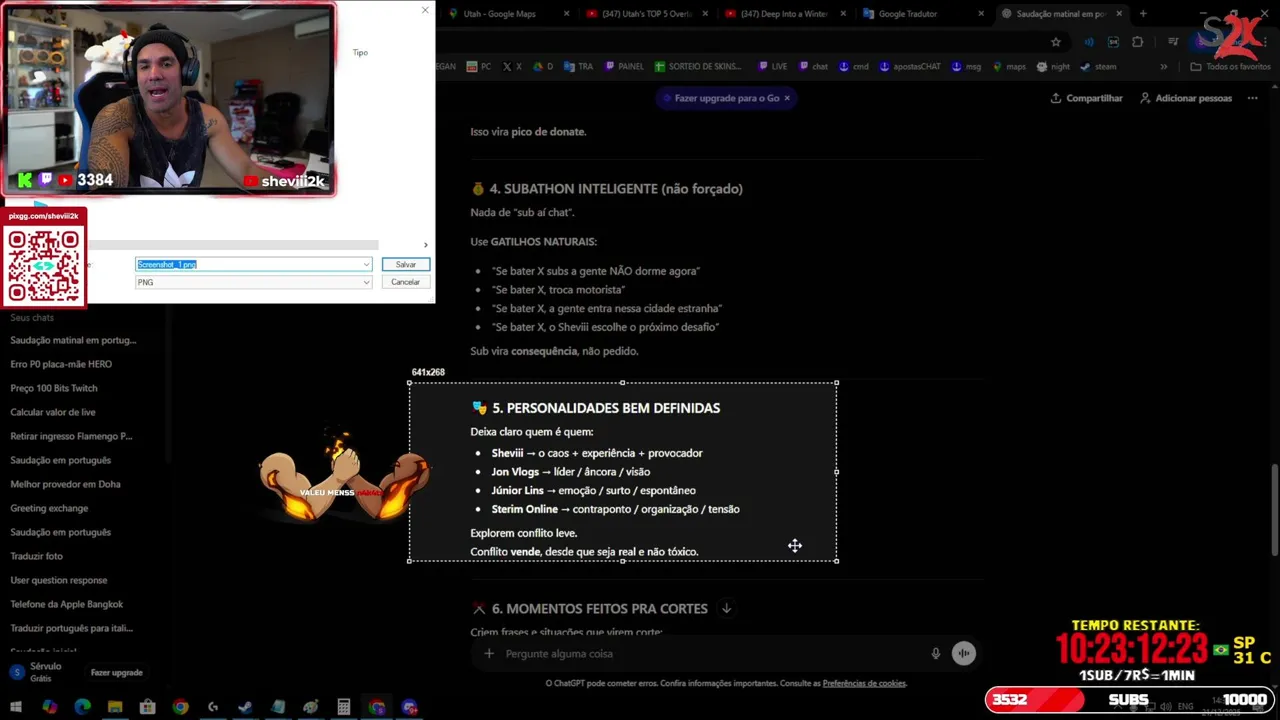This screenshot has height=720, width=1280.
Task: Click Adicionar pessoas button
Action: pyautogui.click(x=1185, y=98)
